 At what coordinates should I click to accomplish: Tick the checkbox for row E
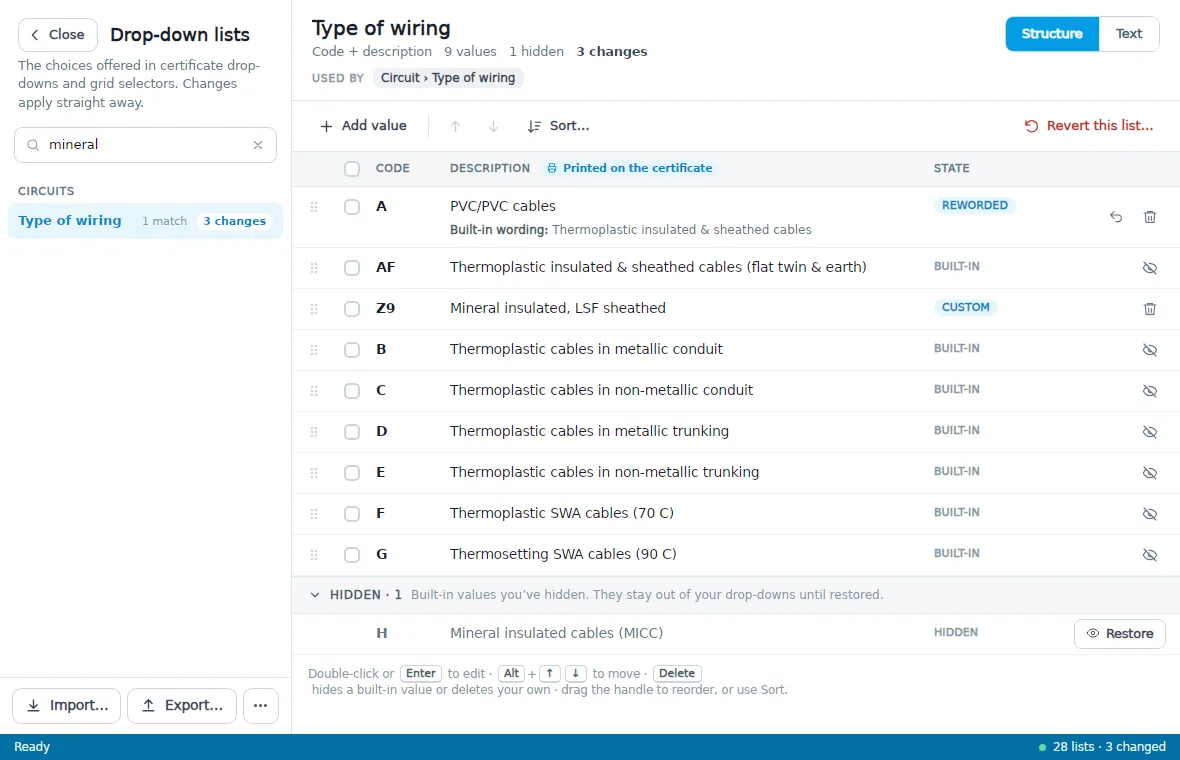point(351,473)
